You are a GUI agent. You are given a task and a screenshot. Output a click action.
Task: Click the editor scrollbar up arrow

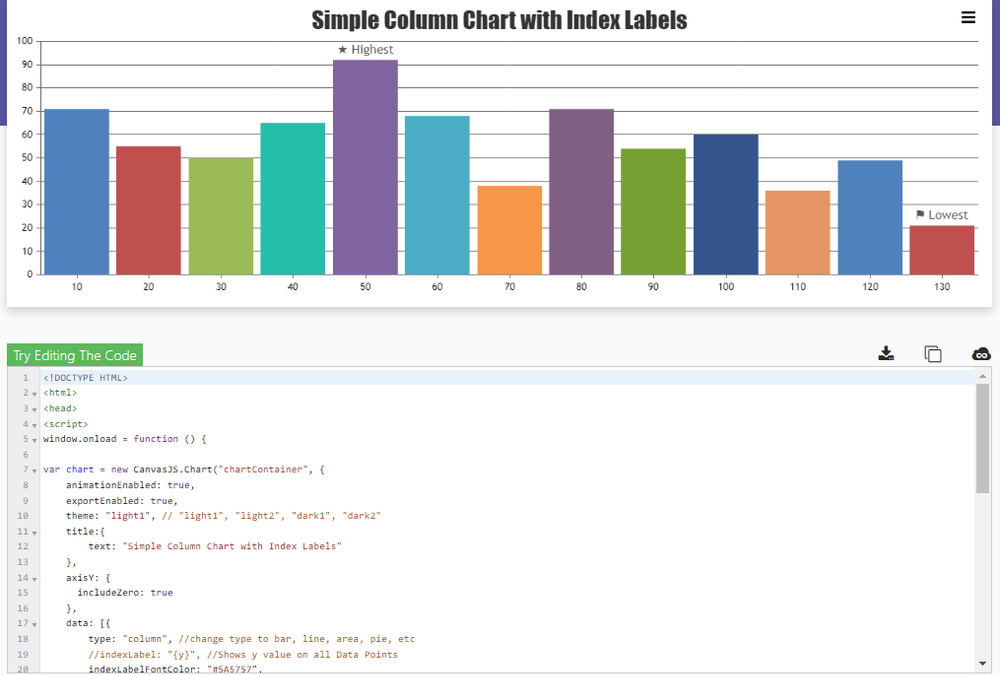981,374
